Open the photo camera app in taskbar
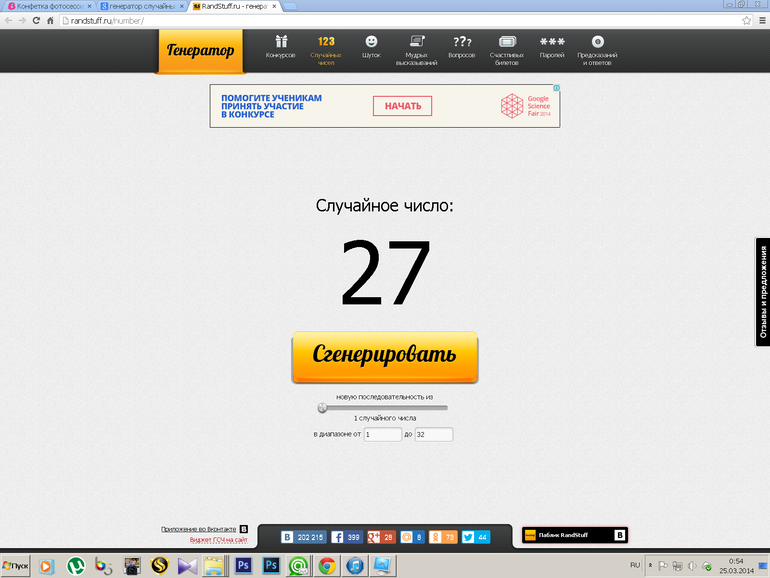The width and height of the screenshot is (770, 578). (x=132, y=566)
